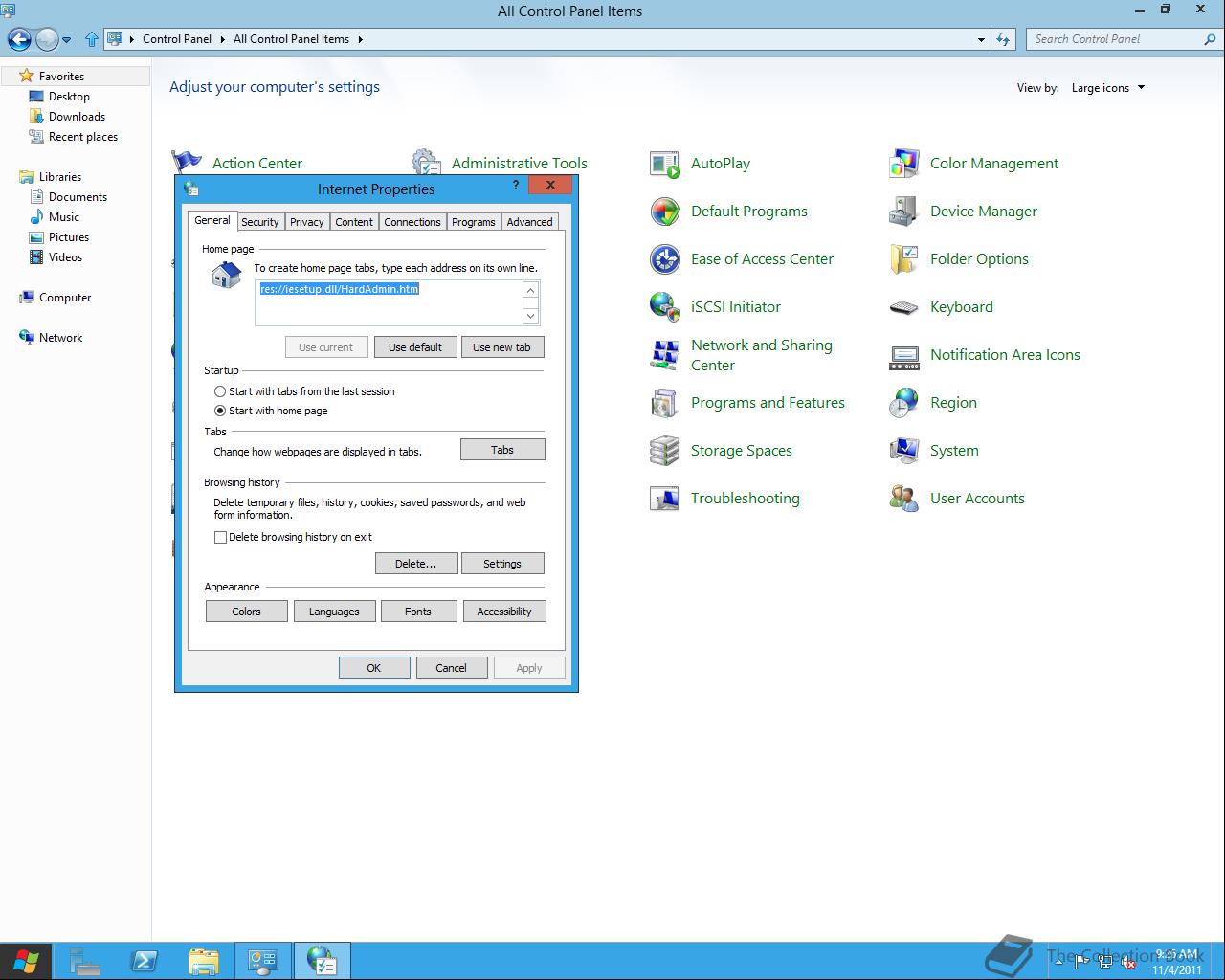Switch to the Connections tab
This screenshot has height=980, width=1225.
click(412, 222)
